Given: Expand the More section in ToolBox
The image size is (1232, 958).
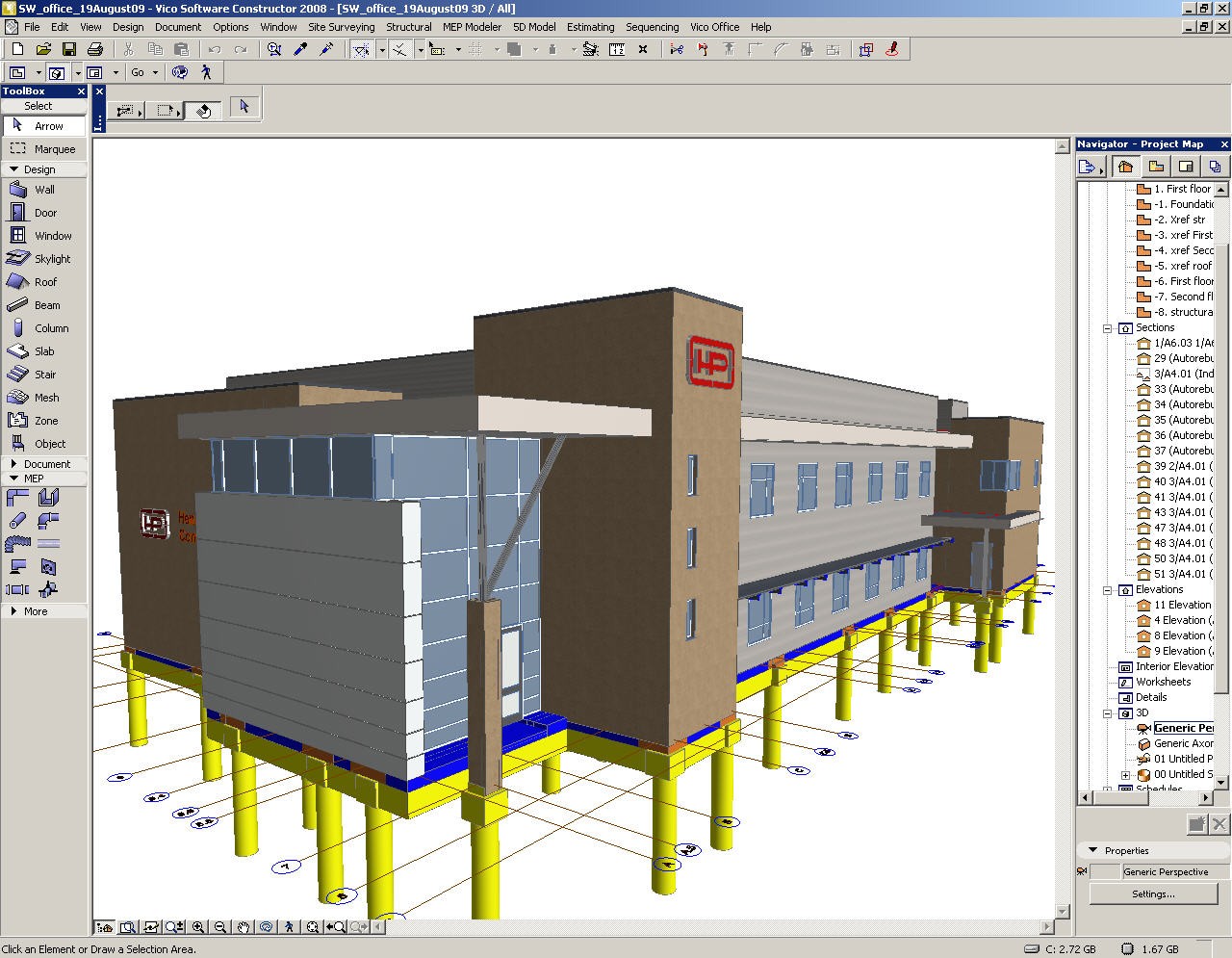Looking at the screenshot, I should point(13,611).
